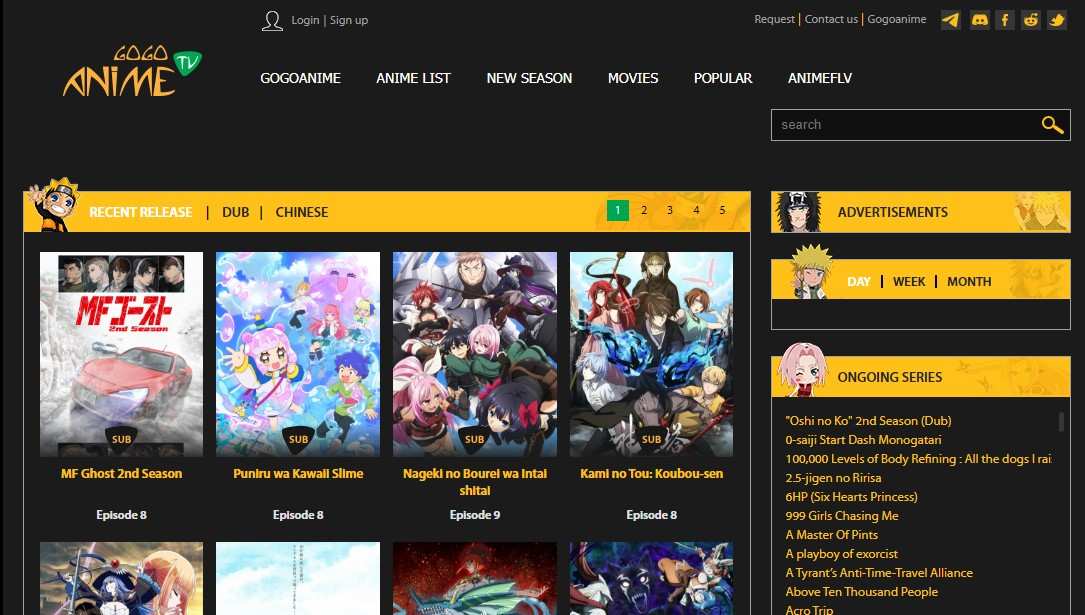
Task: Switch to the CHINESE releases tab
Action: pos(301,212)
